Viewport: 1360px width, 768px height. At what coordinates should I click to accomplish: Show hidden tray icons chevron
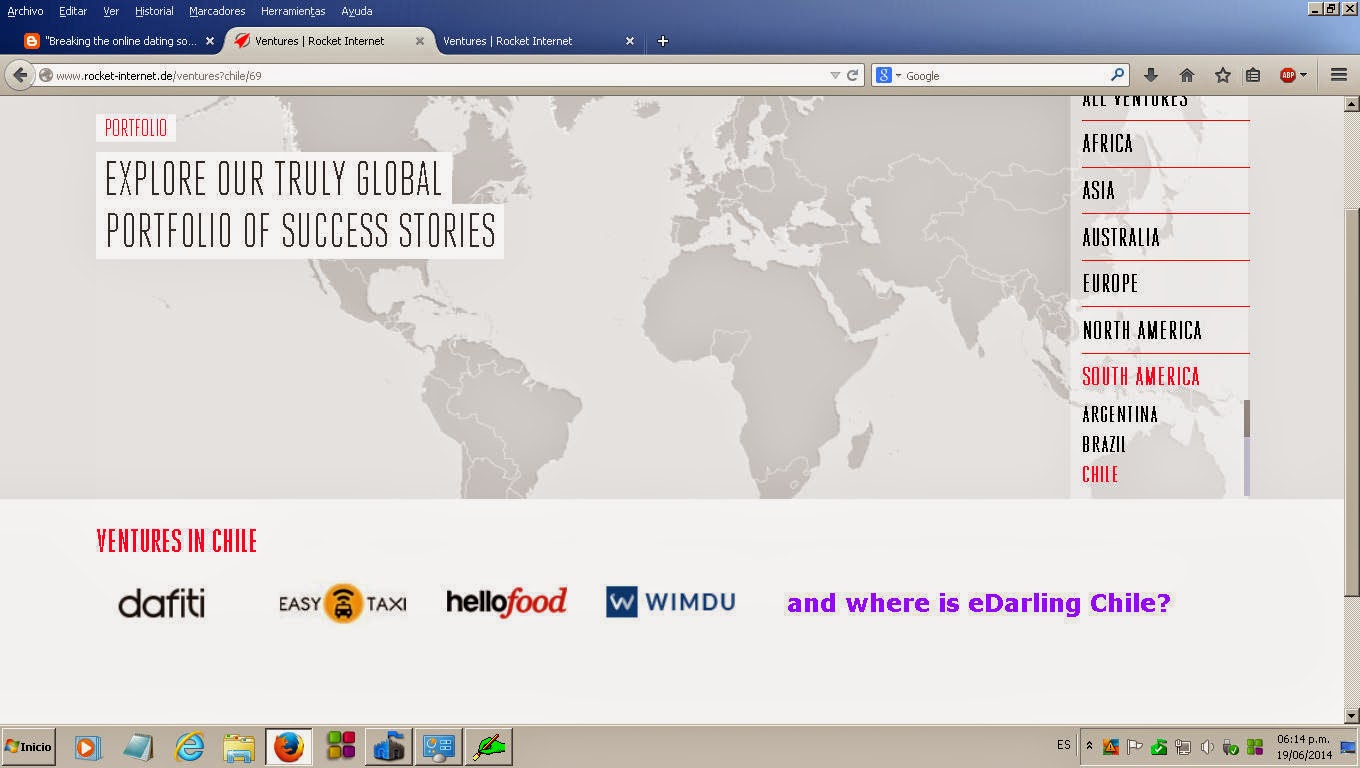(x=1089, y=747)
